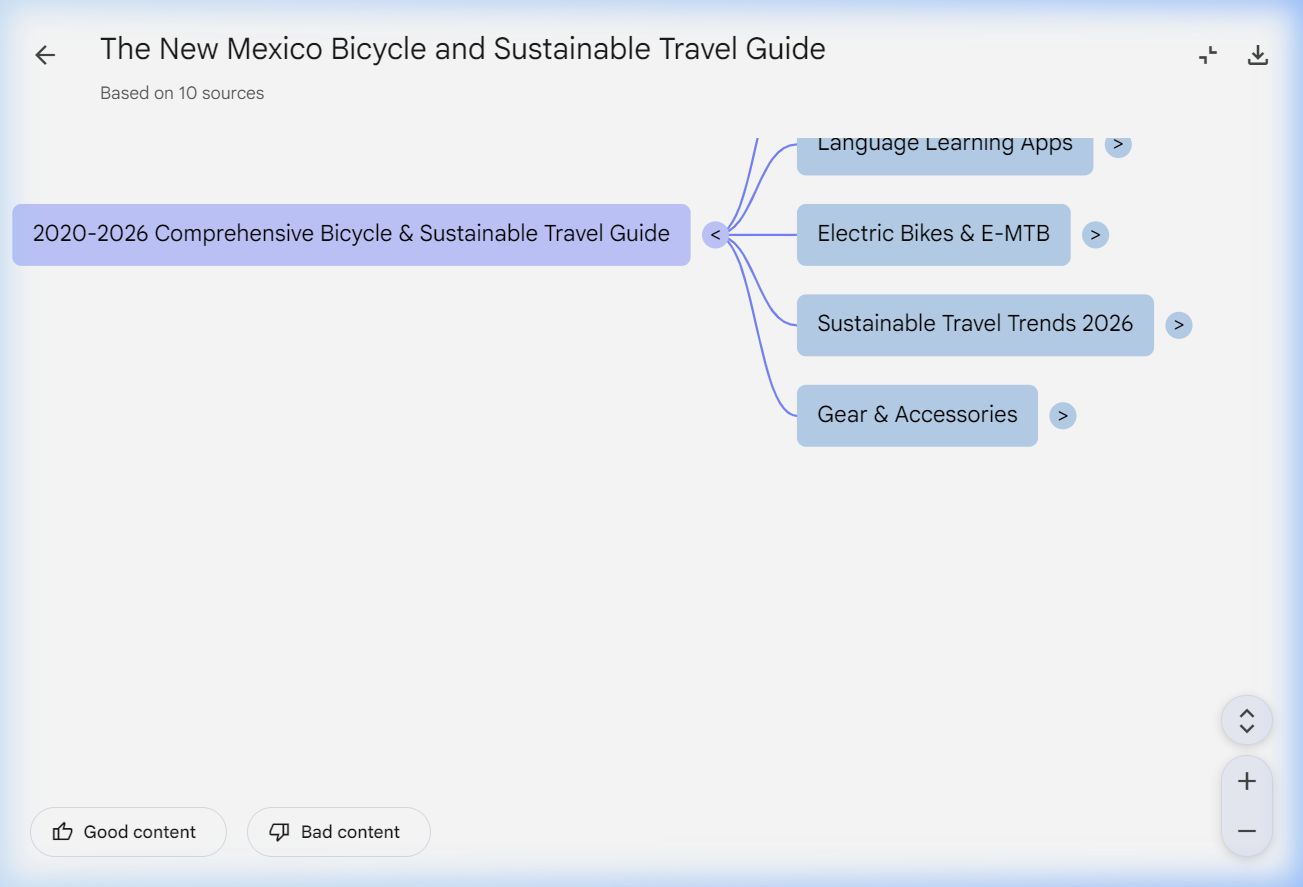This screenshot has height=887, width=1303.
Task: Go back using the left arrow
Action: click(45, 55)
